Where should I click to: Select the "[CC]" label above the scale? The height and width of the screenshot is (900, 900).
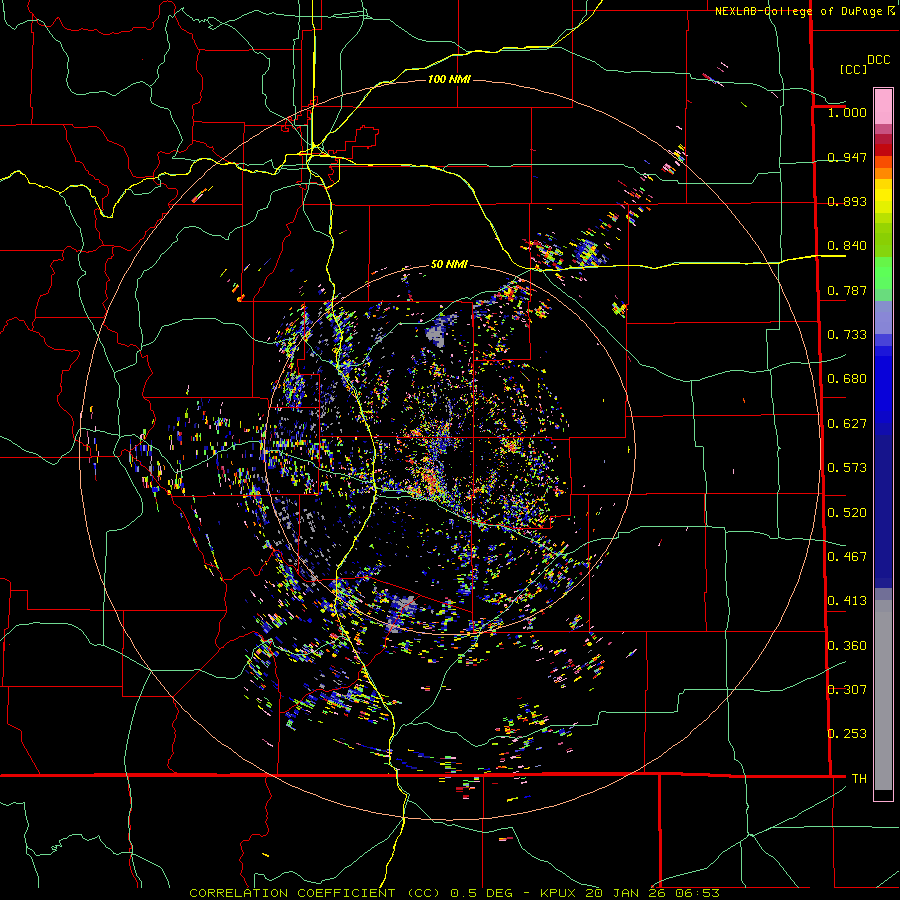click(853, 69)
